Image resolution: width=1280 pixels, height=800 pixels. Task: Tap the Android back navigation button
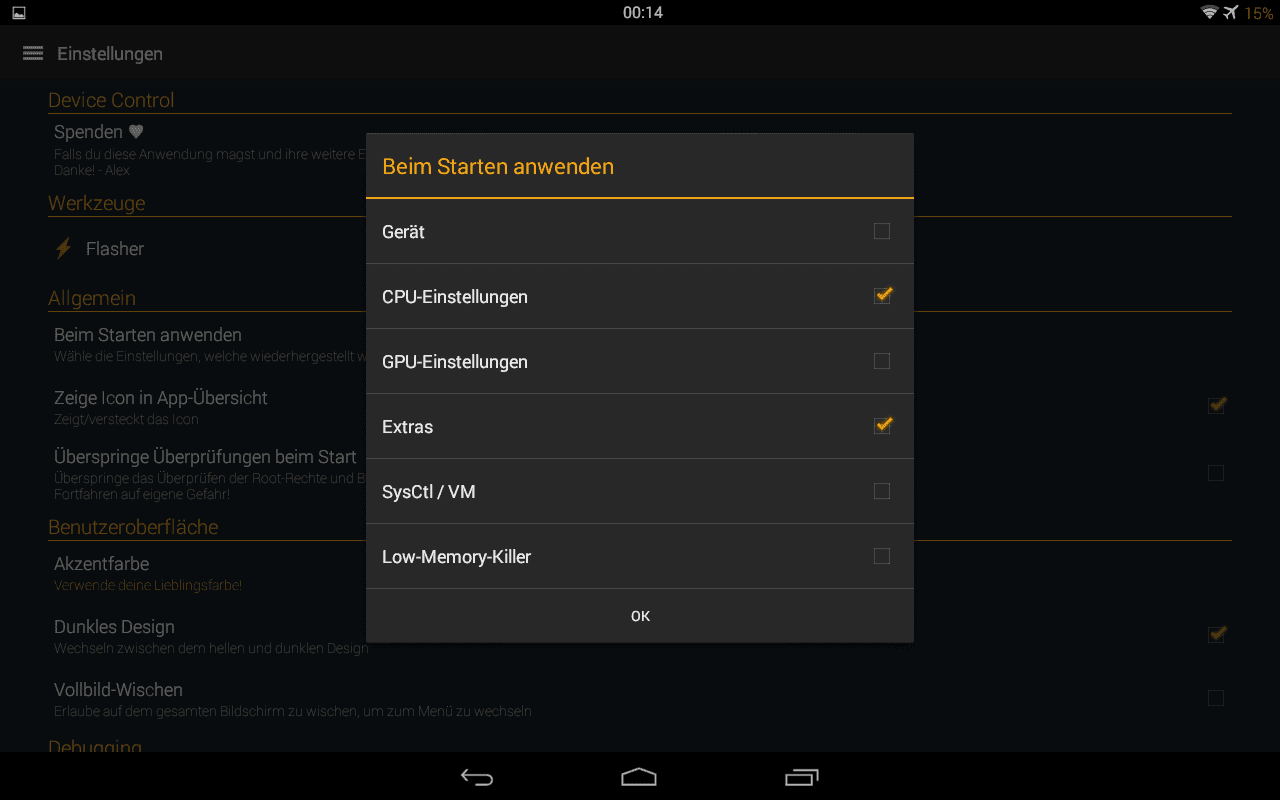tap(477, 777)
